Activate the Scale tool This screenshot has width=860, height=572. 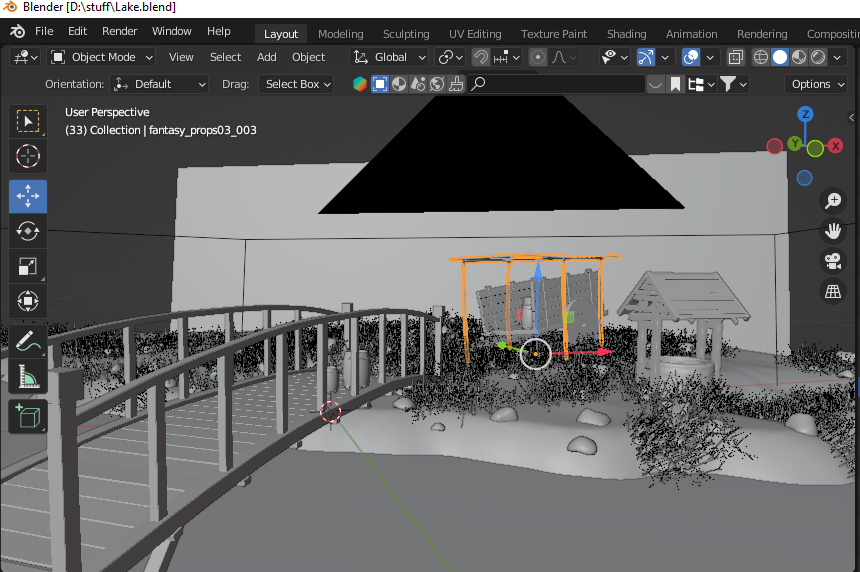click(x=27, y=267)
